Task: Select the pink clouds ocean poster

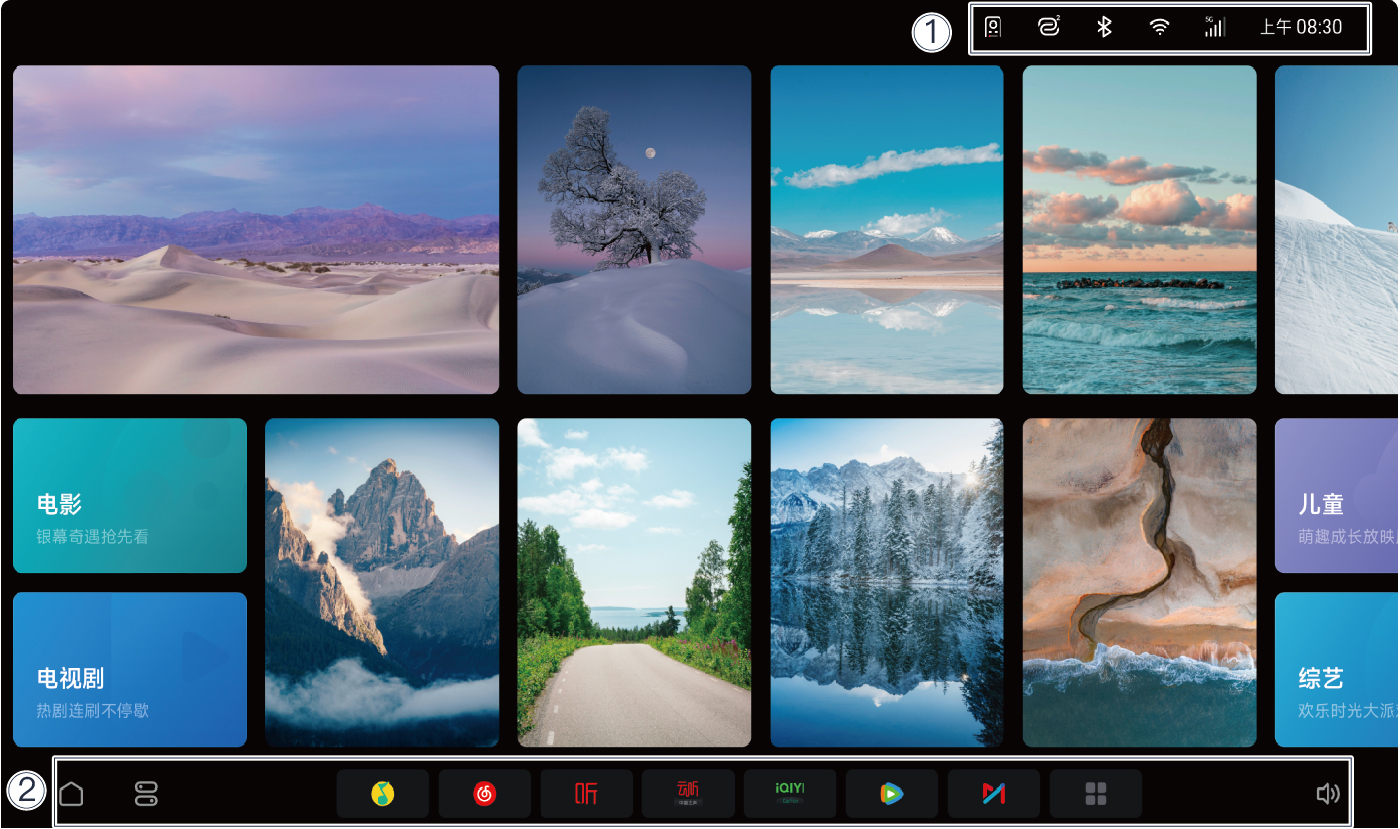Action: click(1139, 229)
